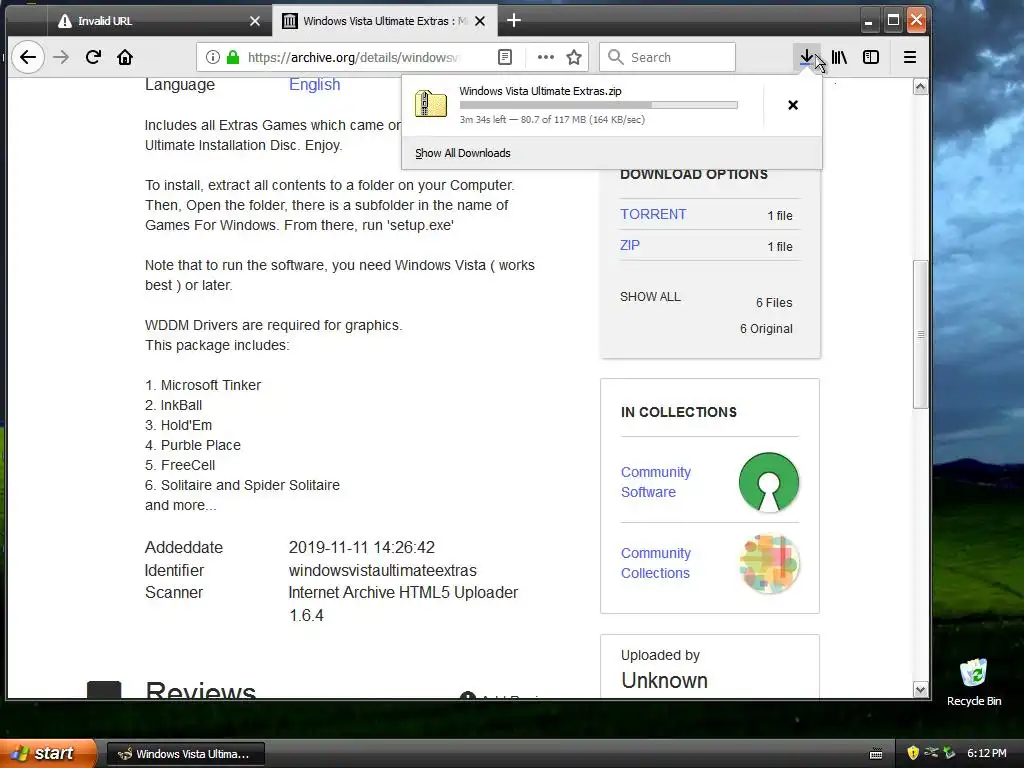Open the Library bookshelf button
This screenshot has height=768, width=1024.
[x=839, y=57]
